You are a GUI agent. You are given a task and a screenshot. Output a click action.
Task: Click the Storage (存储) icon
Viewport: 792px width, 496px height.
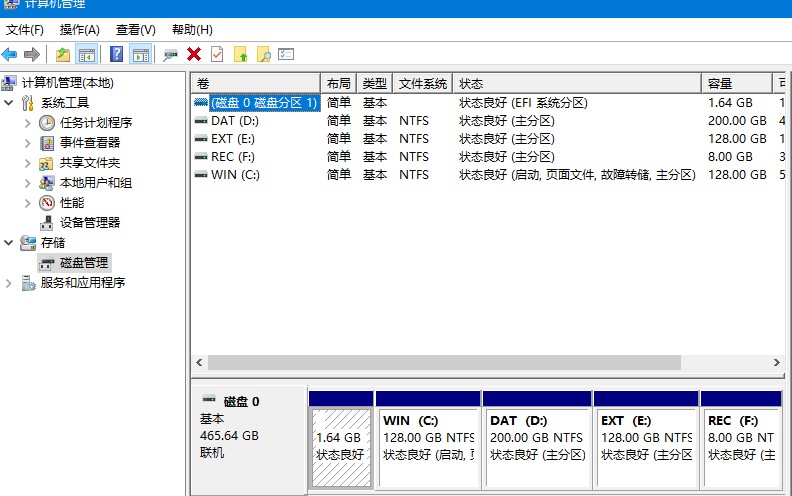[x=28, y=243]
